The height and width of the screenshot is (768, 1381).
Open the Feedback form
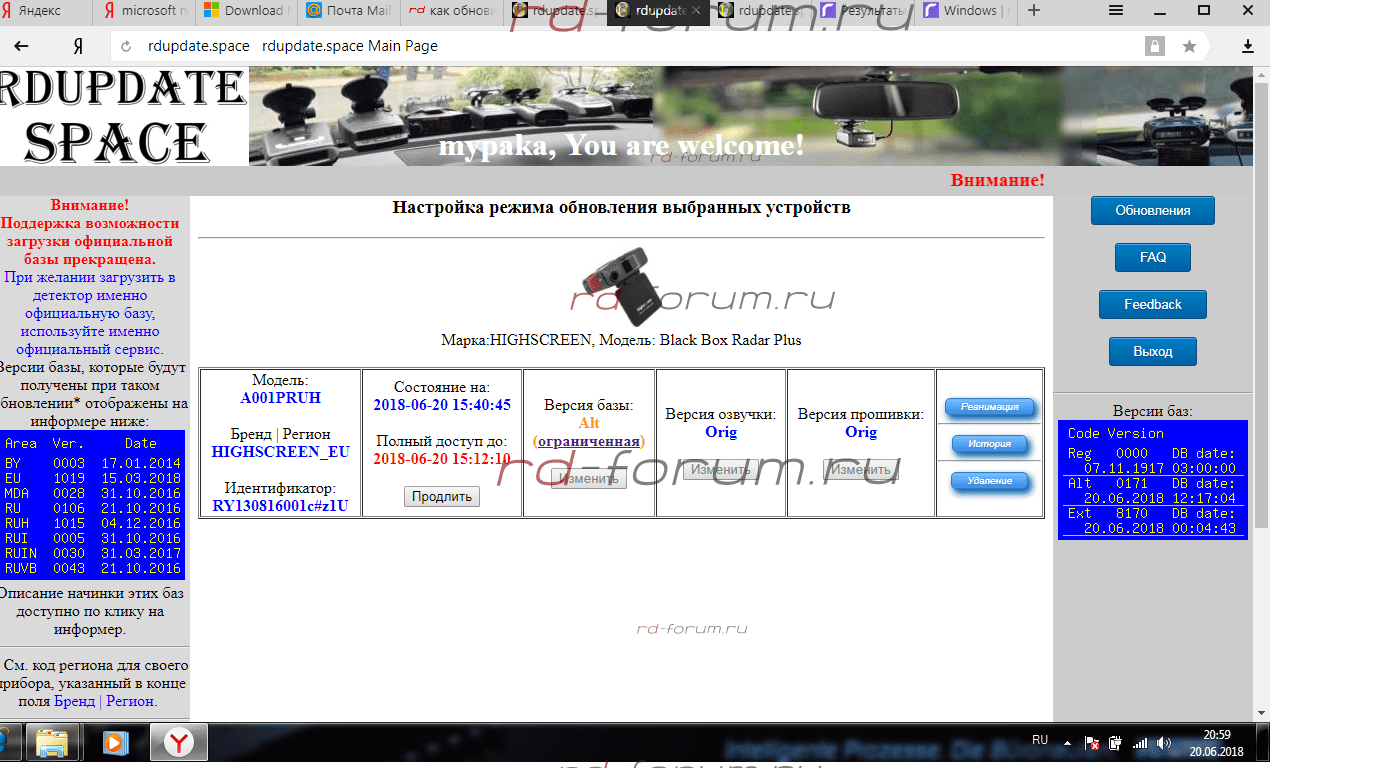[x=1152, y=304]
